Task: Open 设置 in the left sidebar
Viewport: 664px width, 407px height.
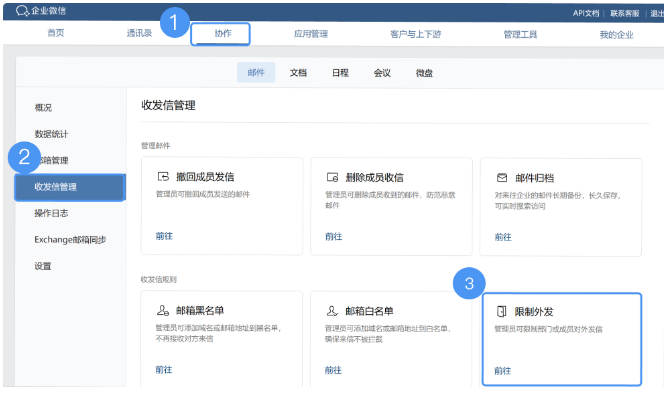Action: pos(43,266)
